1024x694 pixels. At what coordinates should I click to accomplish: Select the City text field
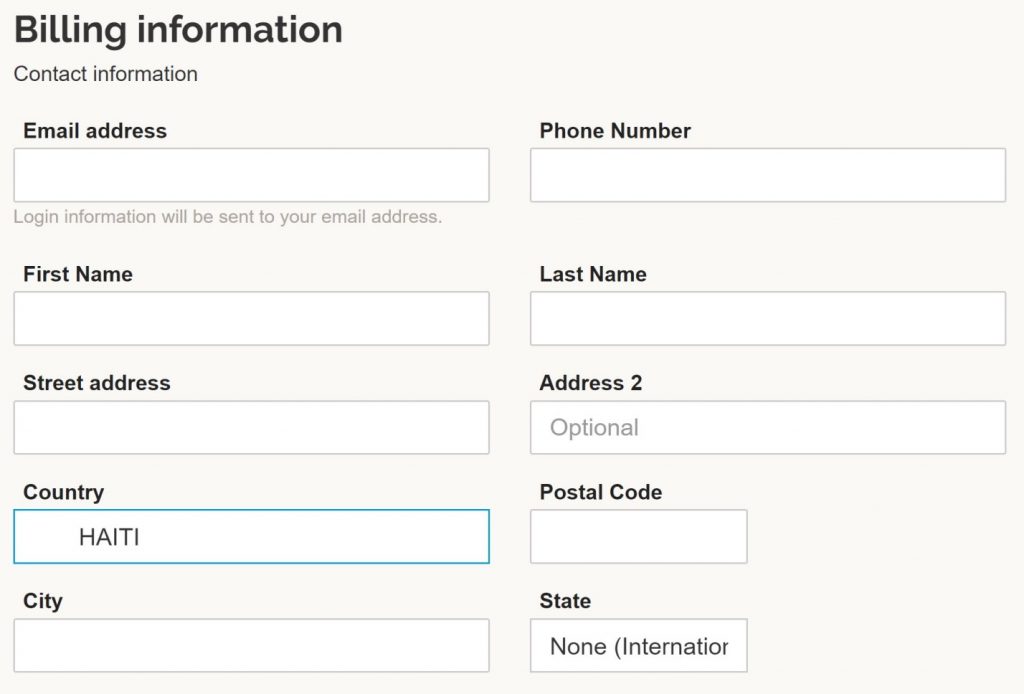[x=251, y=646]
